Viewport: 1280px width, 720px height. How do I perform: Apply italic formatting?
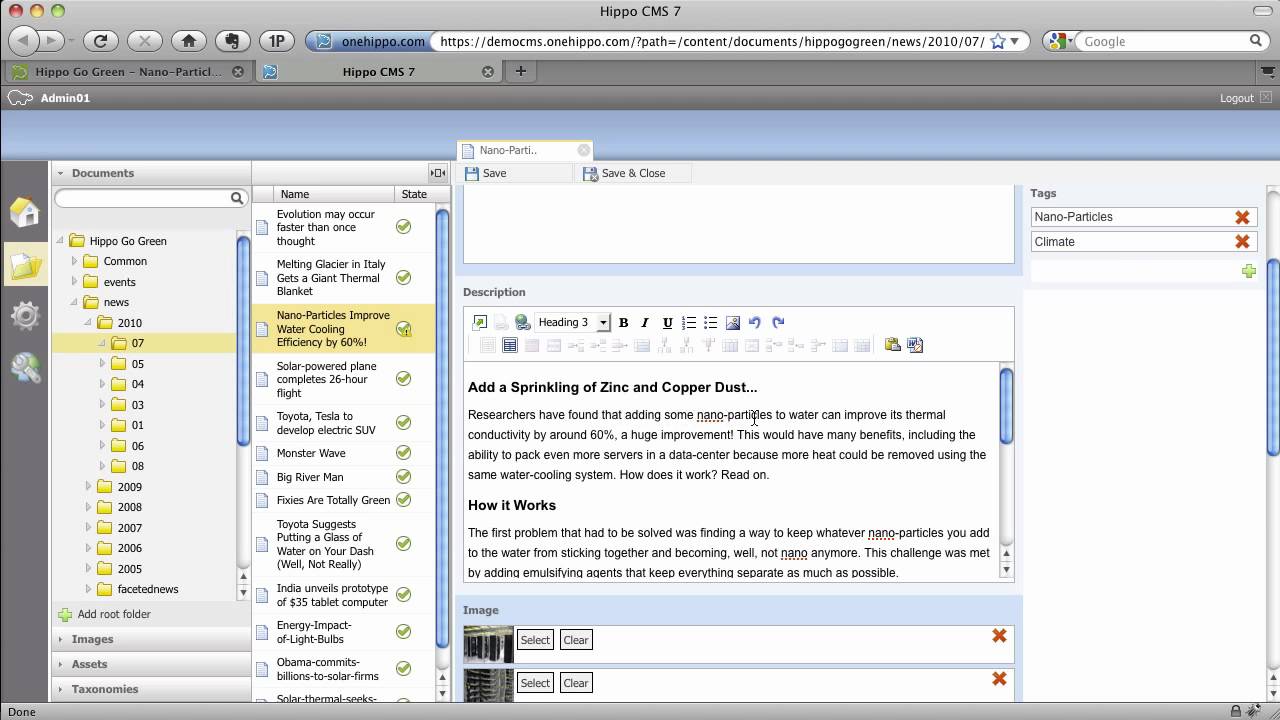coord(645,322)
